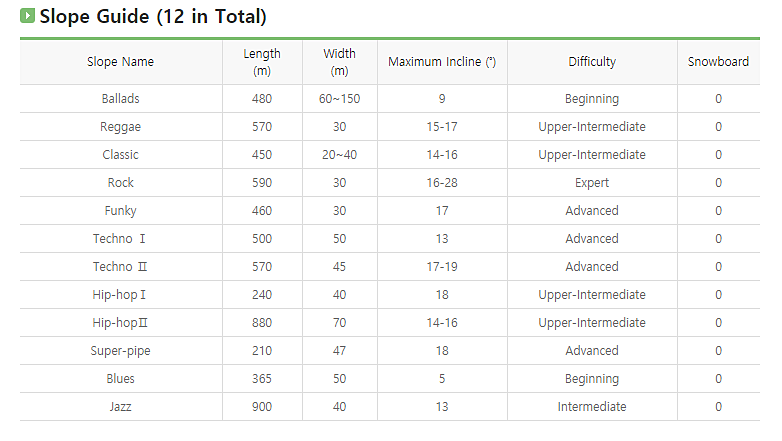782x441 pixels.
Task: Select the Jazz slope Intermediate difficulty cell
Action: (592, 407)
